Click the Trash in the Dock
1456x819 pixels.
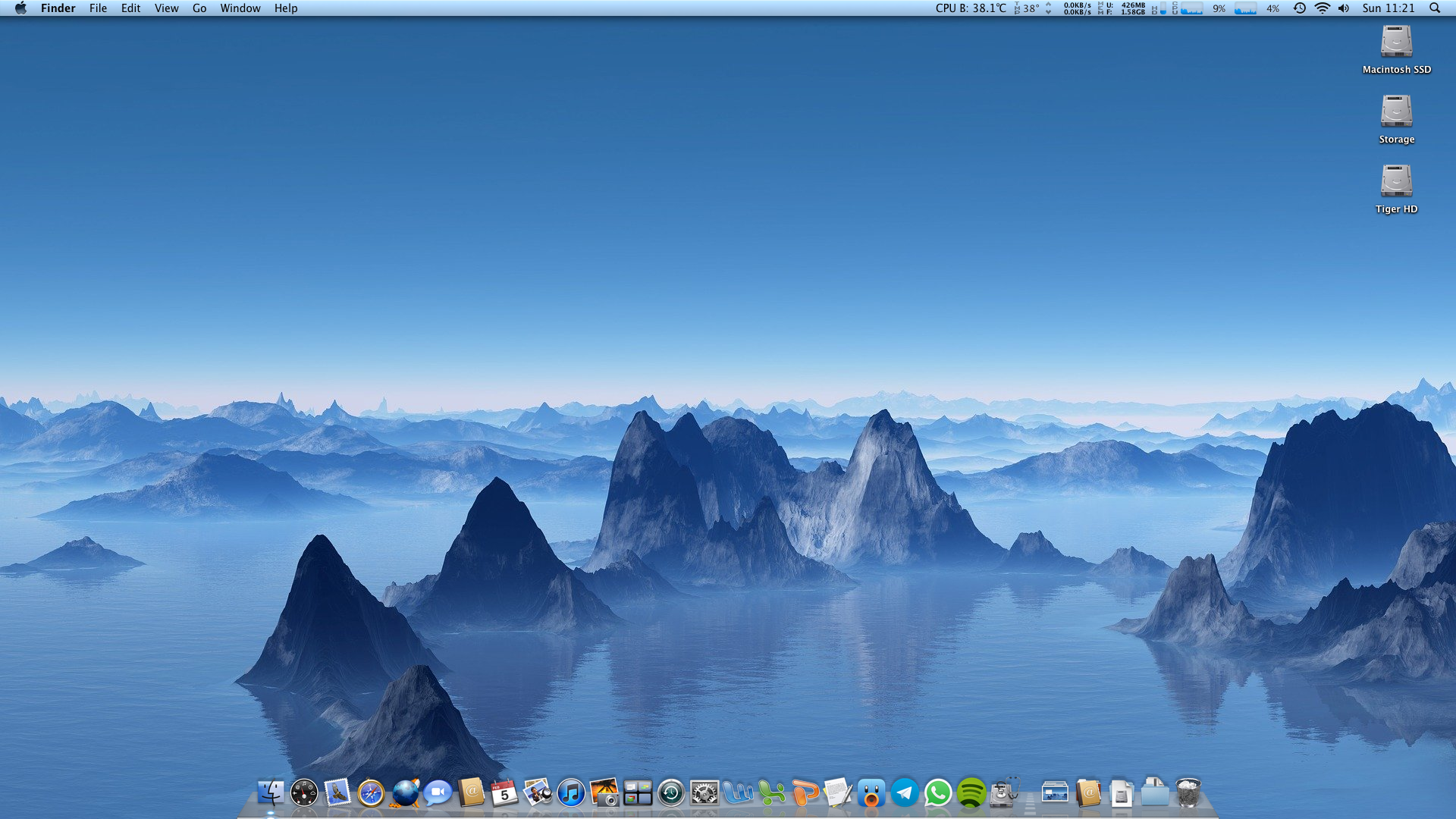click(x=1188, y=793)
